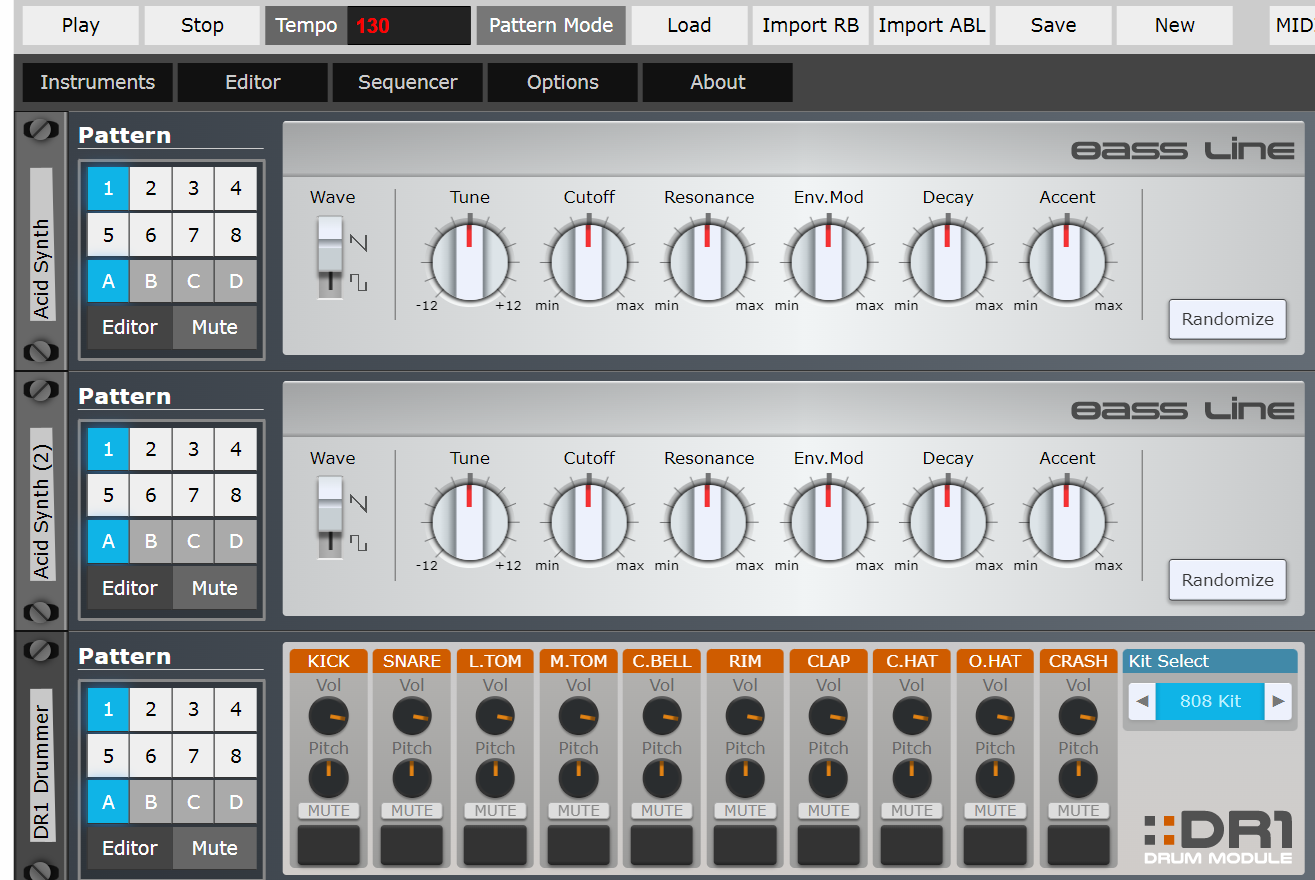Click the Env.Mod knob on the first Acid Synth
Image resolution: width=1315 pixels, height=880 pixels.
[x=828, y=261]
